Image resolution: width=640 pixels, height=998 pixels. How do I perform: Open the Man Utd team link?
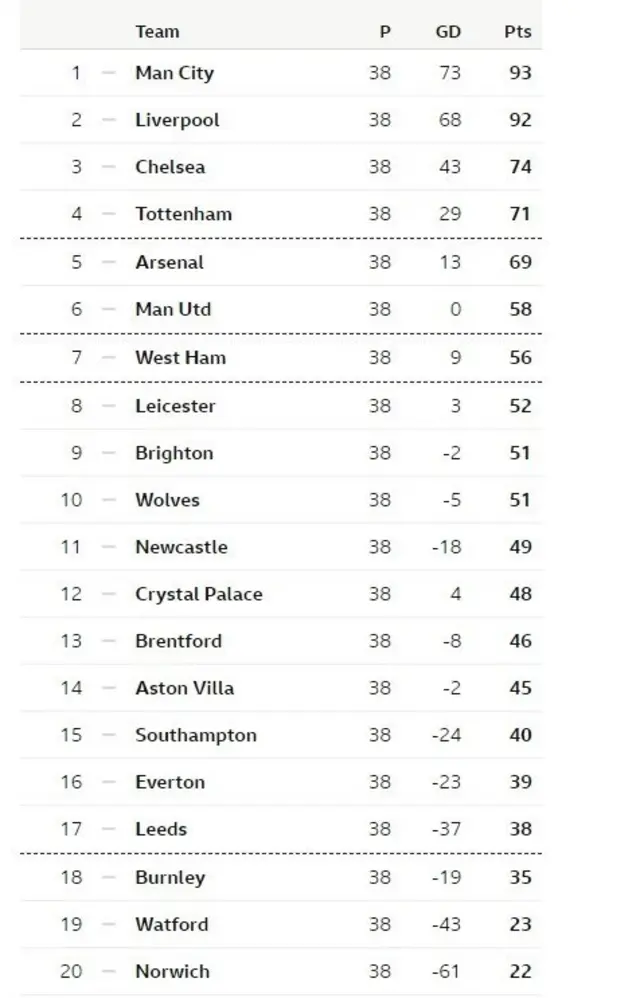173,309
